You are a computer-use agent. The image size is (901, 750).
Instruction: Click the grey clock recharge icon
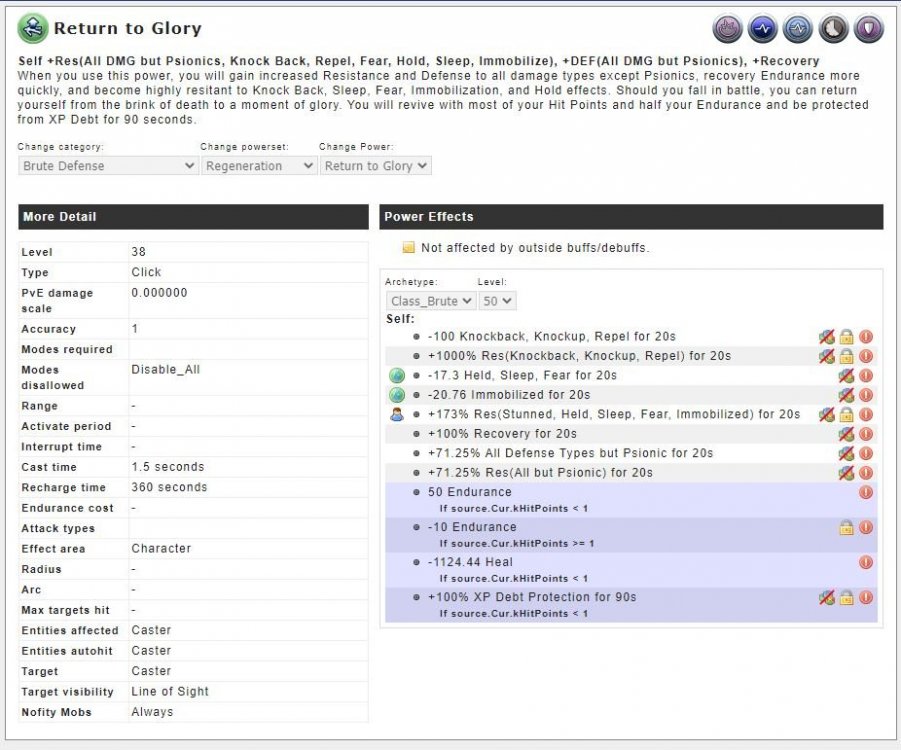tap(833, 29)
